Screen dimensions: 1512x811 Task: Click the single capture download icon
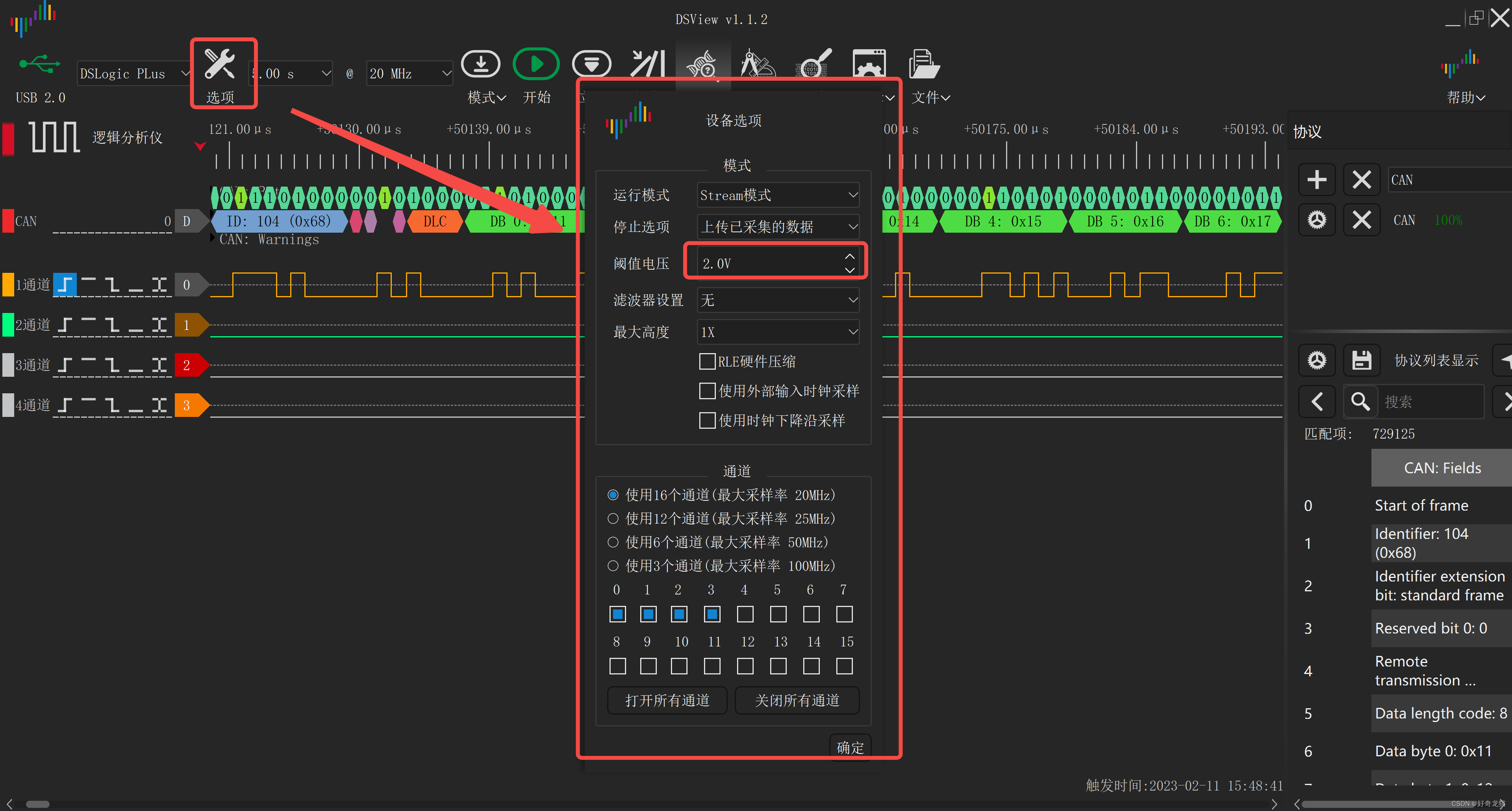480,63
